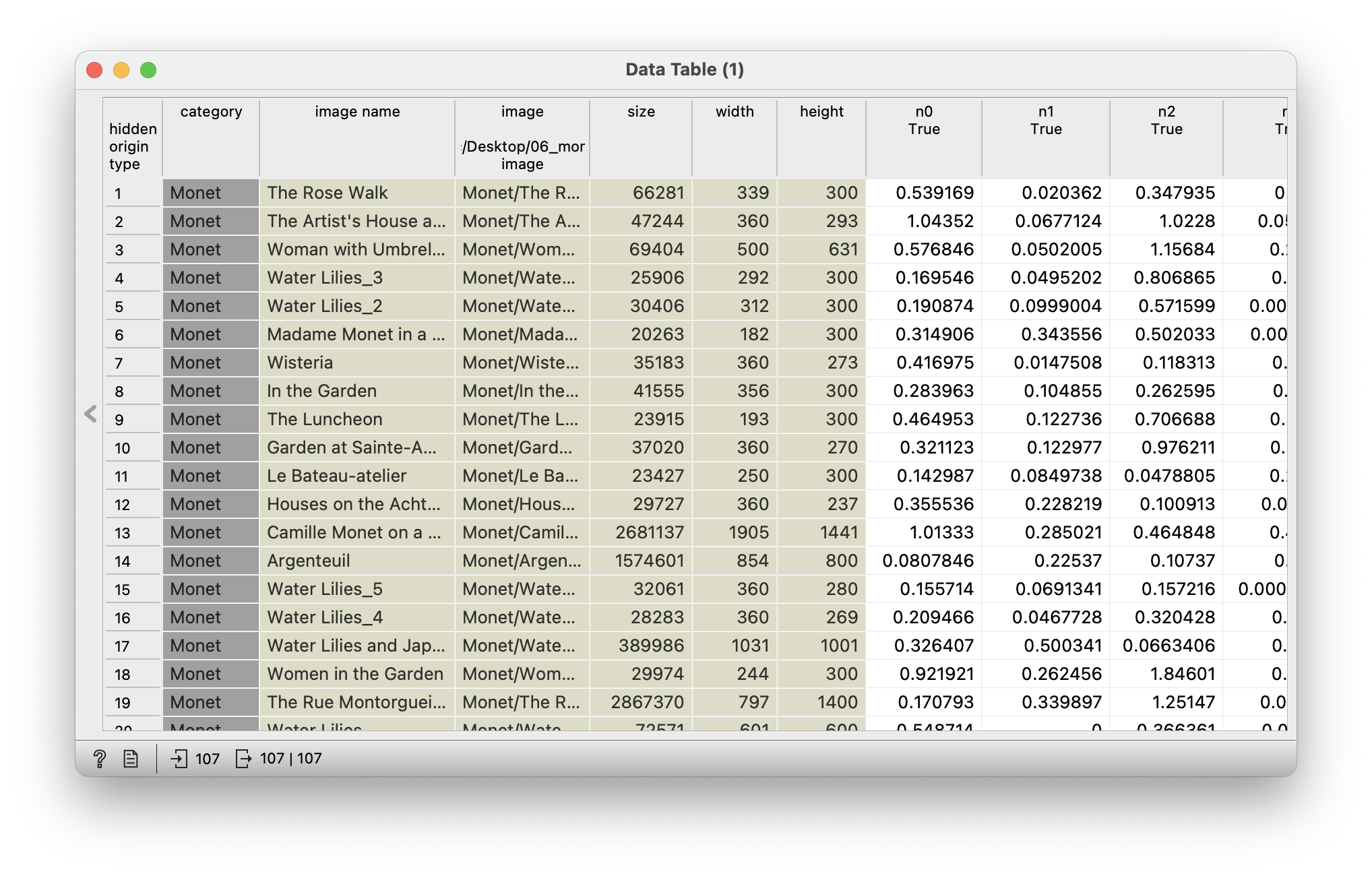Click n2 value 1.15684
The width and height of the screenshot is (1372, 876).
point(1166,249)
